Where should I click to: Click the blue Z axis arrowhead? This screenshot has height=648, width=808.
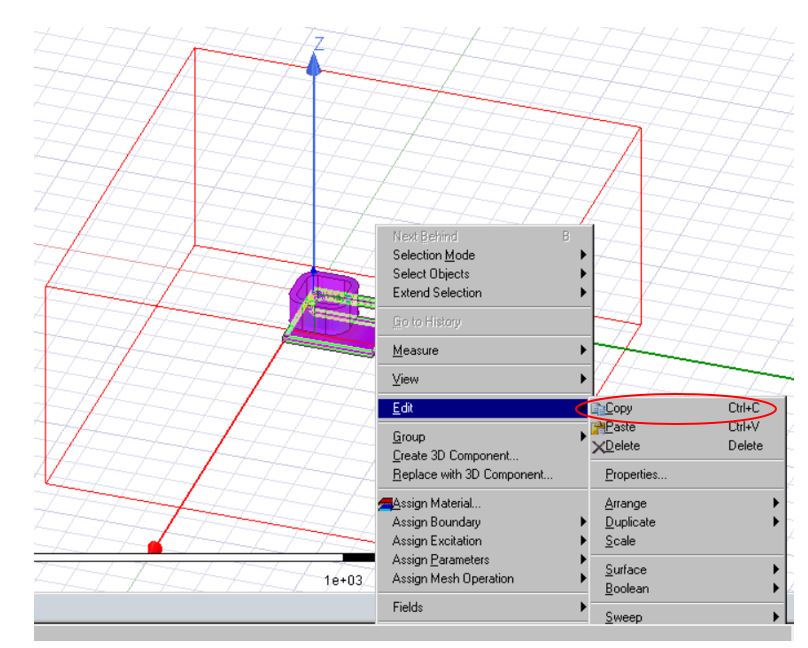pos(314,64)
